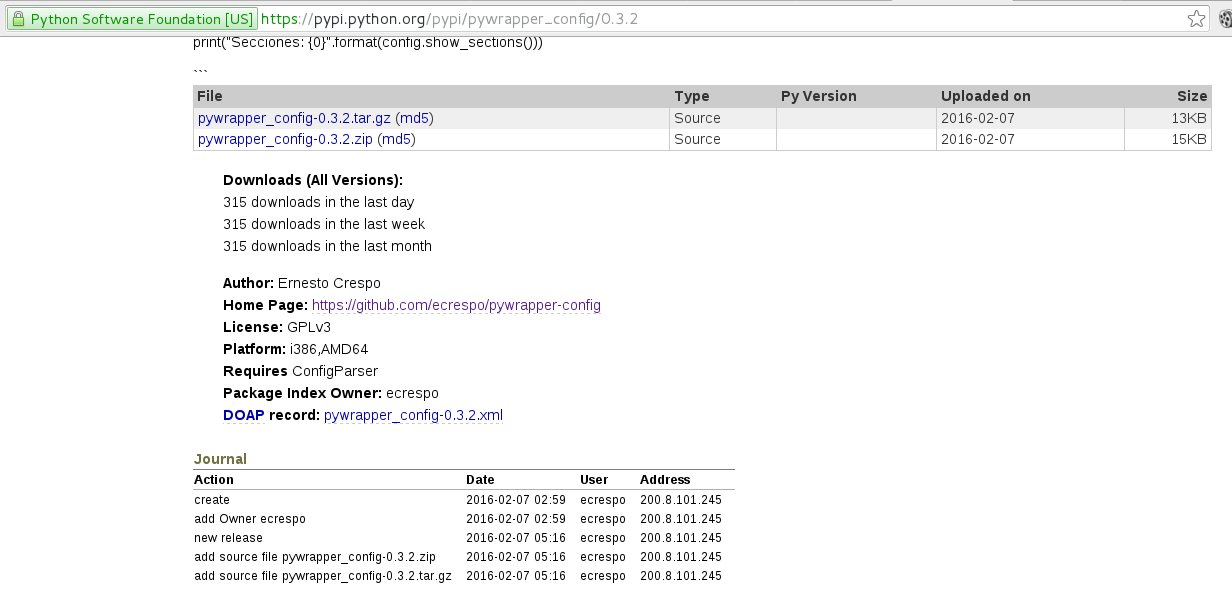Click the bookmark star in address bar
Screen dimensions: 1232x614
1196,19
